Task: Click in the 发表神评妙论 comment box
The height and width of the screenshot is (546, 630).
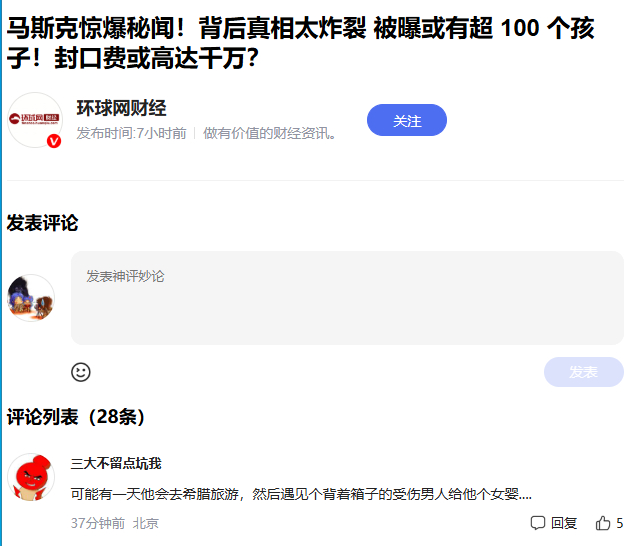Action: (347, 298)
